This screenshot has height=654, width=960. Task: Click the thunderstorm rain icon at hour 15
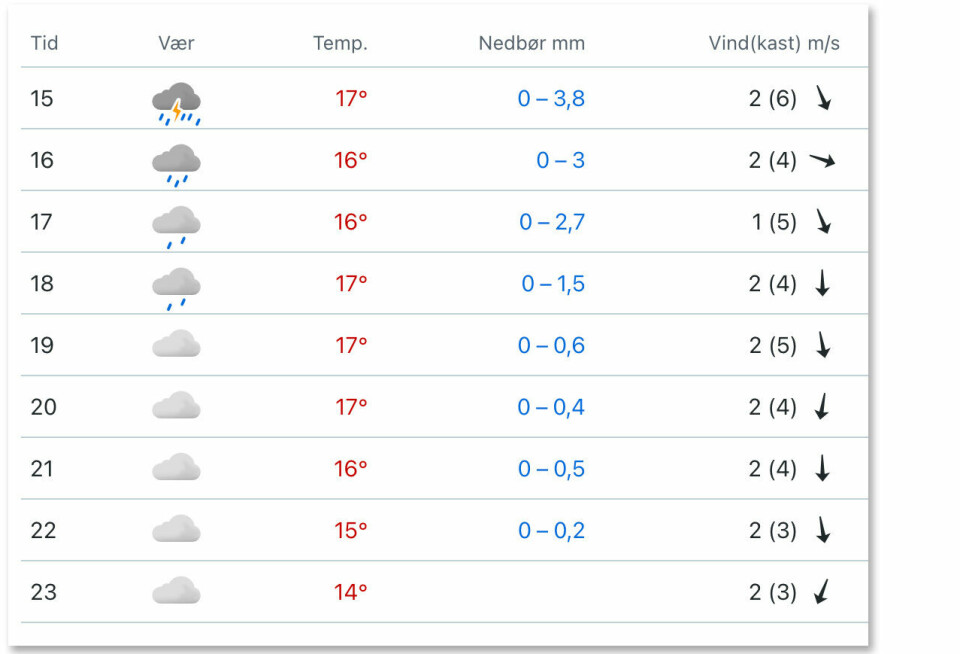[176, 103]
